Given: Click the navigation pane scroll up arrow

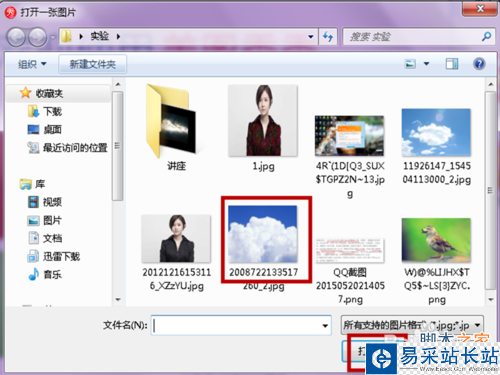Looking at the screenshot, I should pyautogui.click(x=118, y=84).
